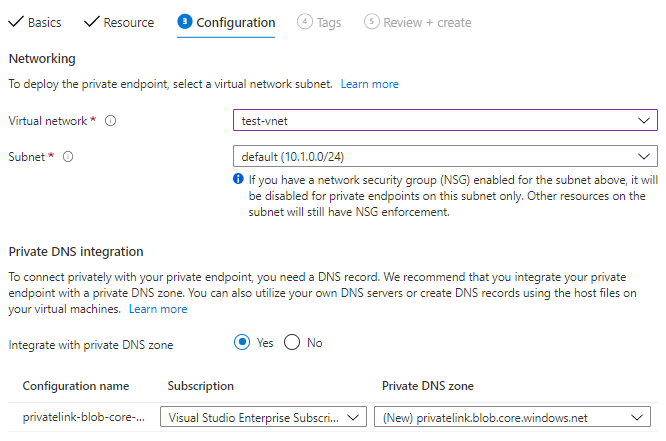Open Learn more link under Private DNS integration
Screen dimensions: 666x441
(x=158, y=310)
